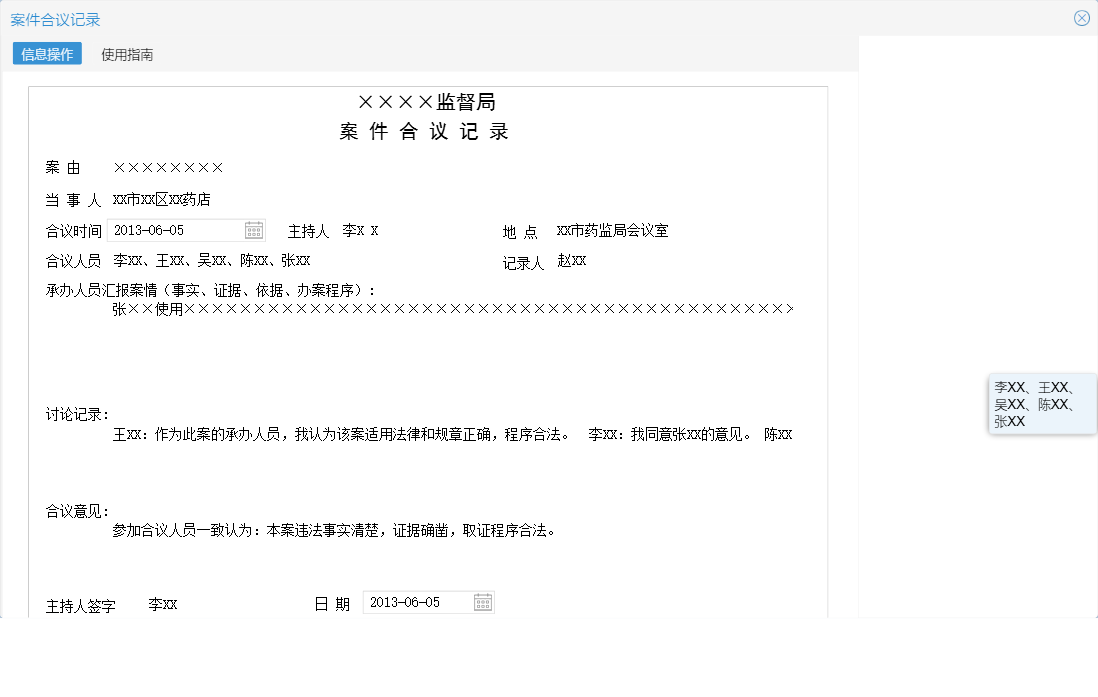The image size is (1098, 697).
Task: Switch to the 使用指南 tab
Action: tap(126, 54)
